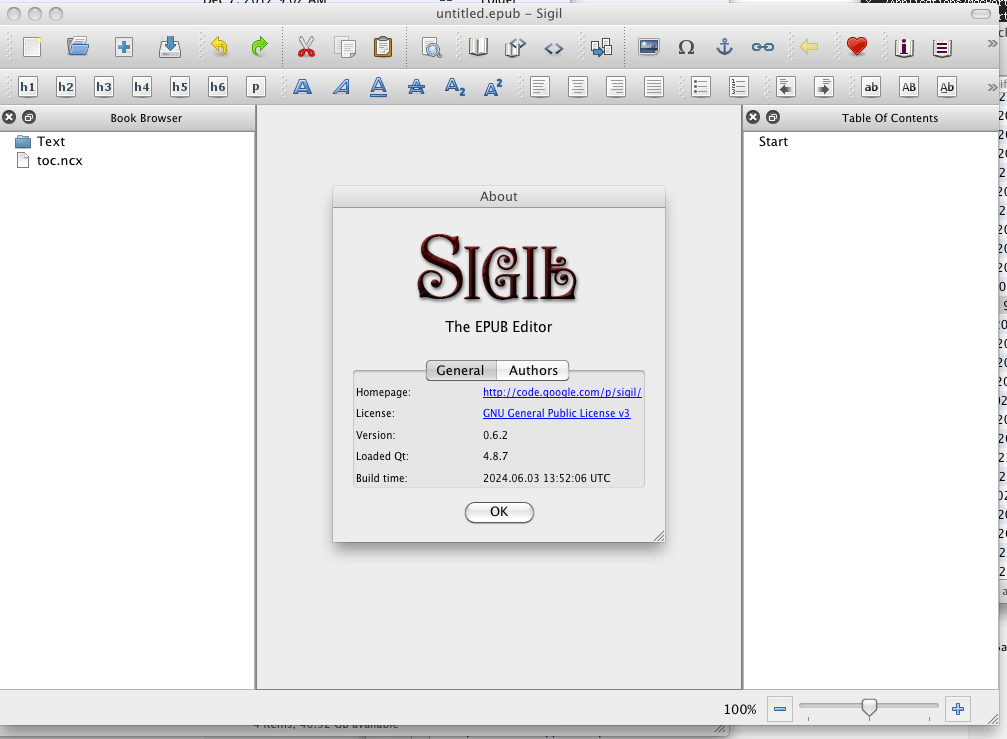
Task: Change case to uppercase AB
Action: tap(909, 87)
